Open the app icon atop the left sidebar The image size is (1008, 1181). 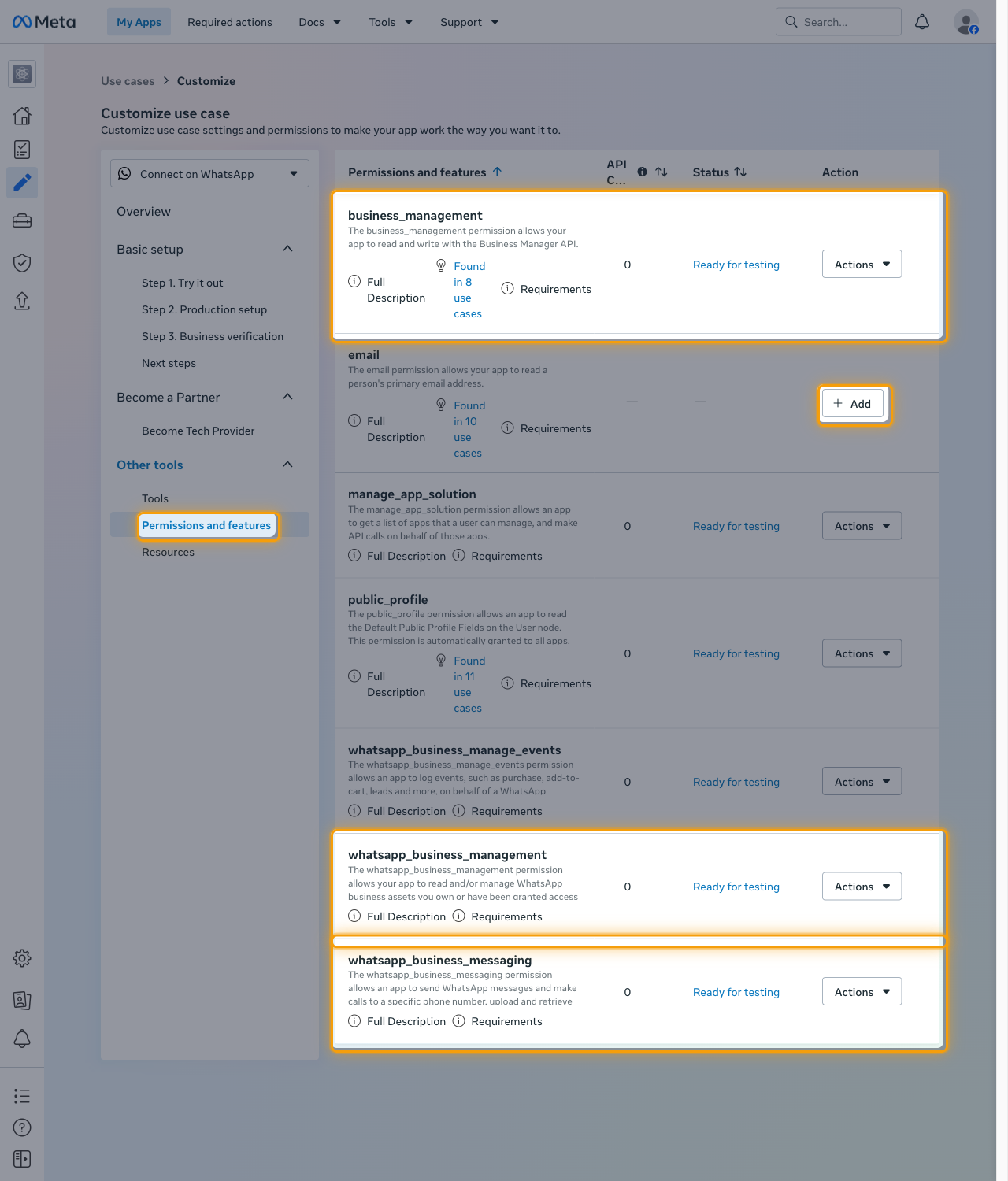coord(22,74)
